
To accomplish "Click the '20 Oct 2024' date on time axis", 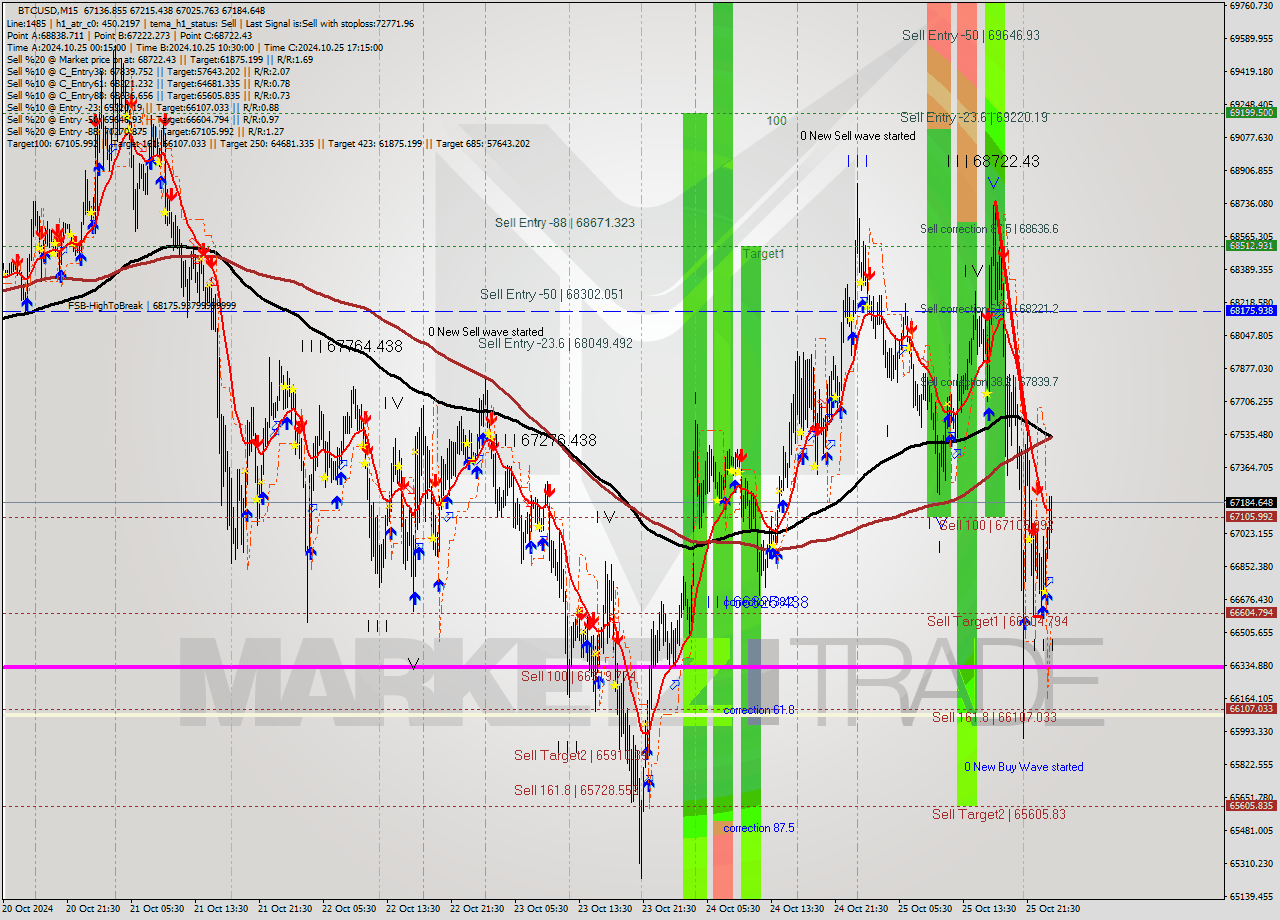I will (28, 909).
